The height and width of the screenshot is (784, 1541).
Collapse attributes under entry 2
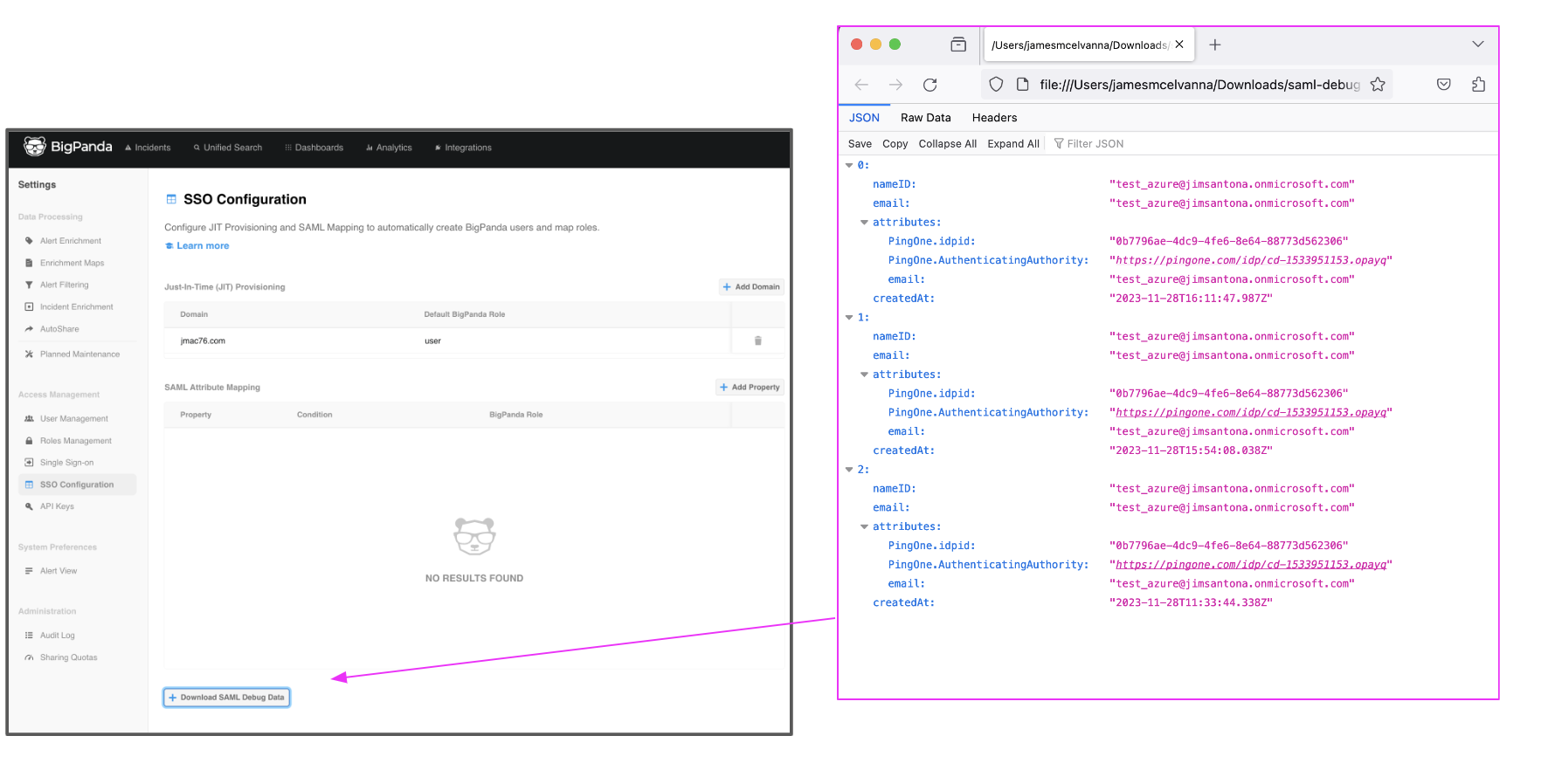pos(864,526)
